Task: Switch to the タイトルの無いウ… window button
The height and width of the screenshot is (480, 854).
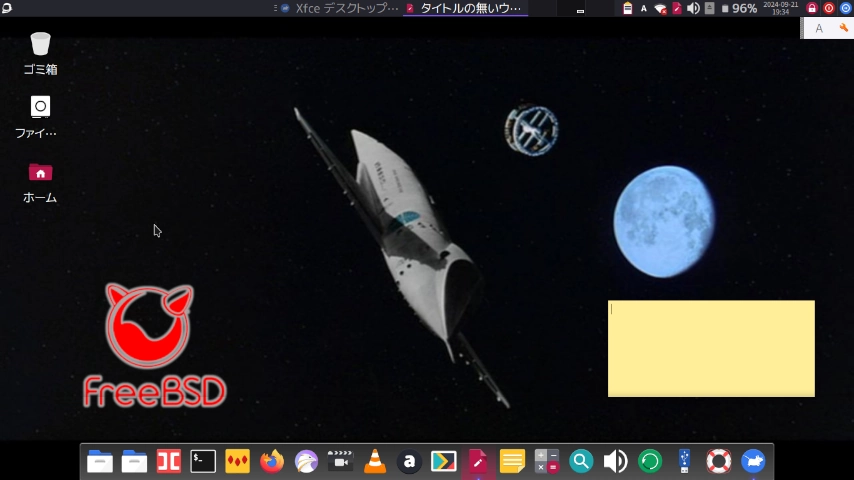Action: (466, 8)
